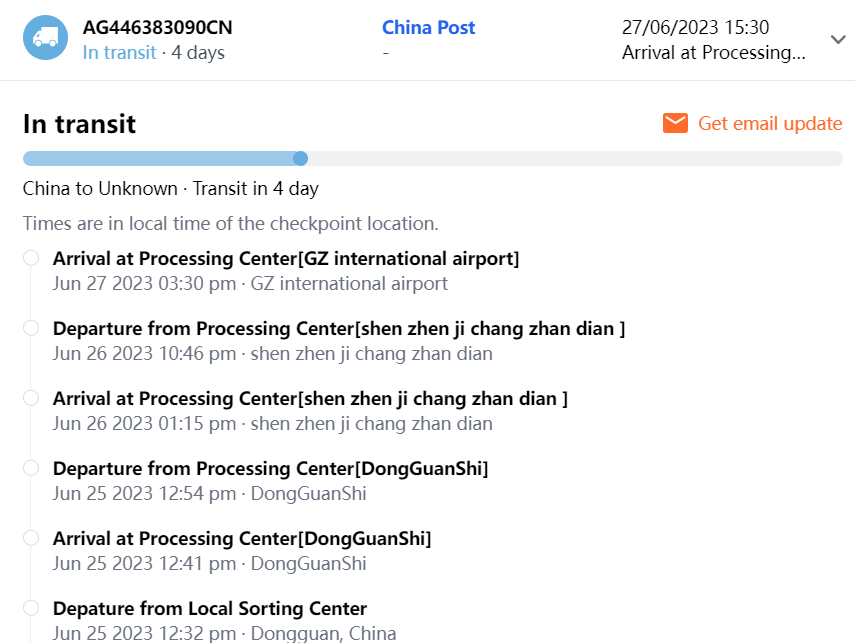Viewport: 855px width, 643px height.
Task: Click the orange email envelope icon
Action: pos(675,123)
